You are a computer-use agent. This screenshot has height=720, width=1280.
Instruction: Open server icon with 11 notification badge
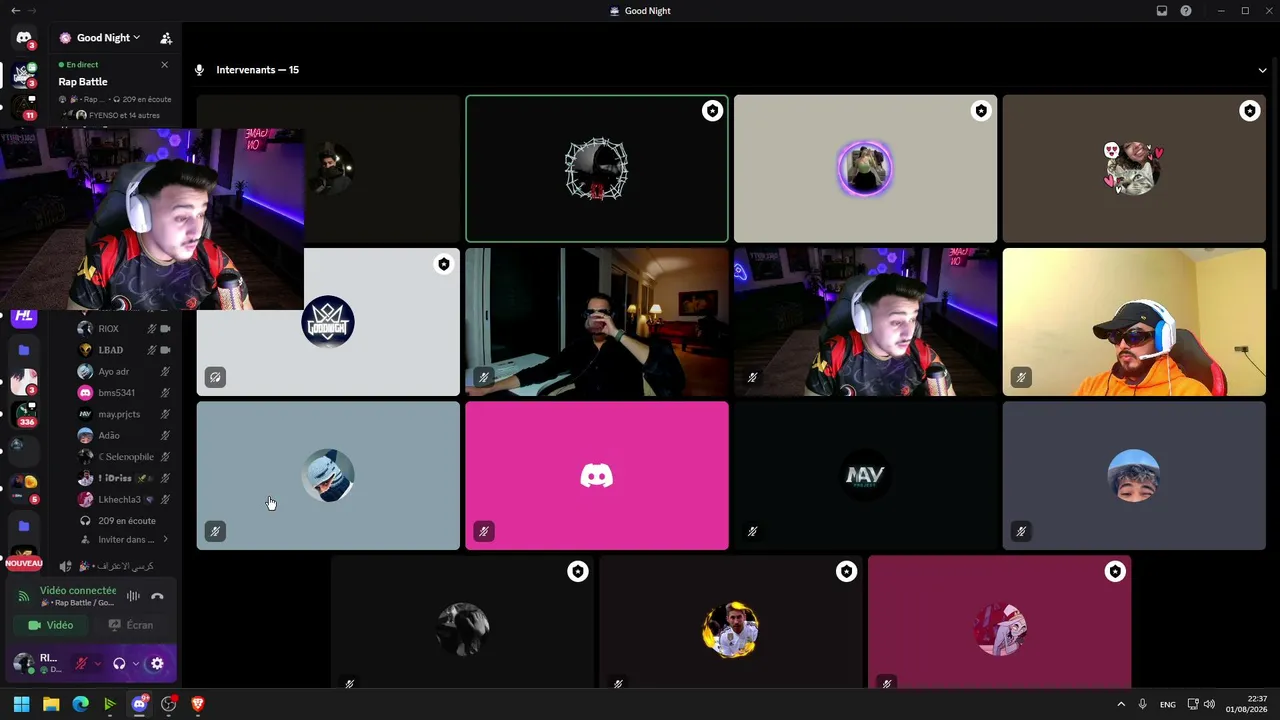(x=24, y=106)
